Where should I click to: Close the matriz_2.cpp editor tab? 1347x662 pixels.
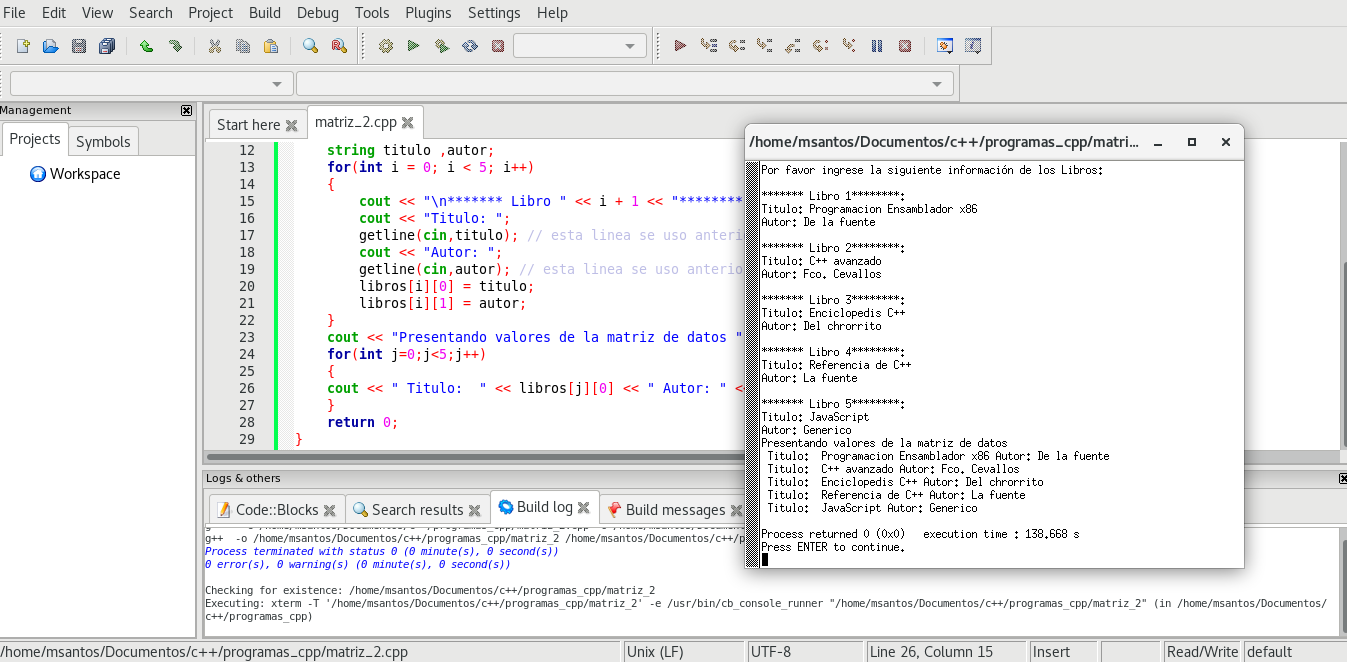click(408, 123)
